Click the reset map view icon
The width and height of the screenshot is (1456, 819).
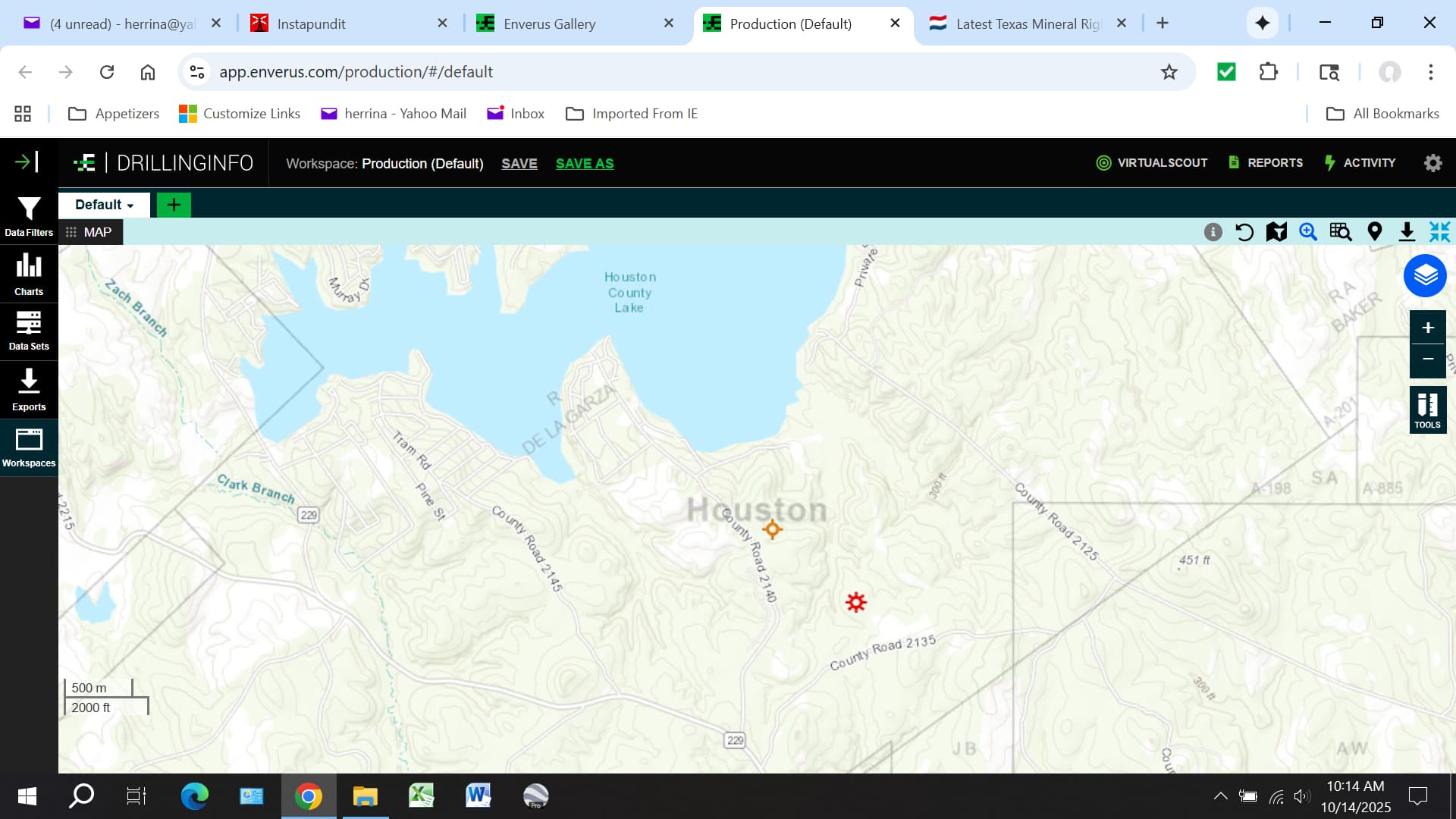coord(1244,232)
